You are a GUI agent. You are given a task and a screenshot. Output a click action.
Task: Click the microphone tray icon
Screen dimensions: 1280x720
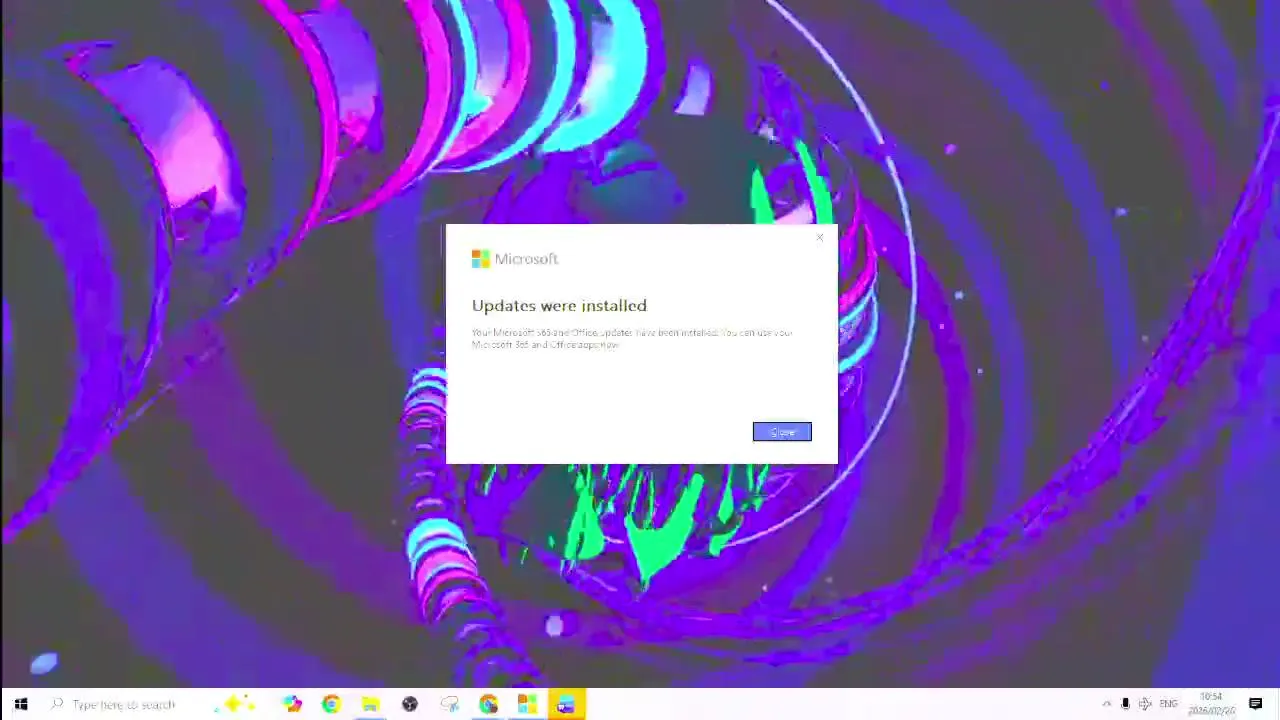(1125, 704)
